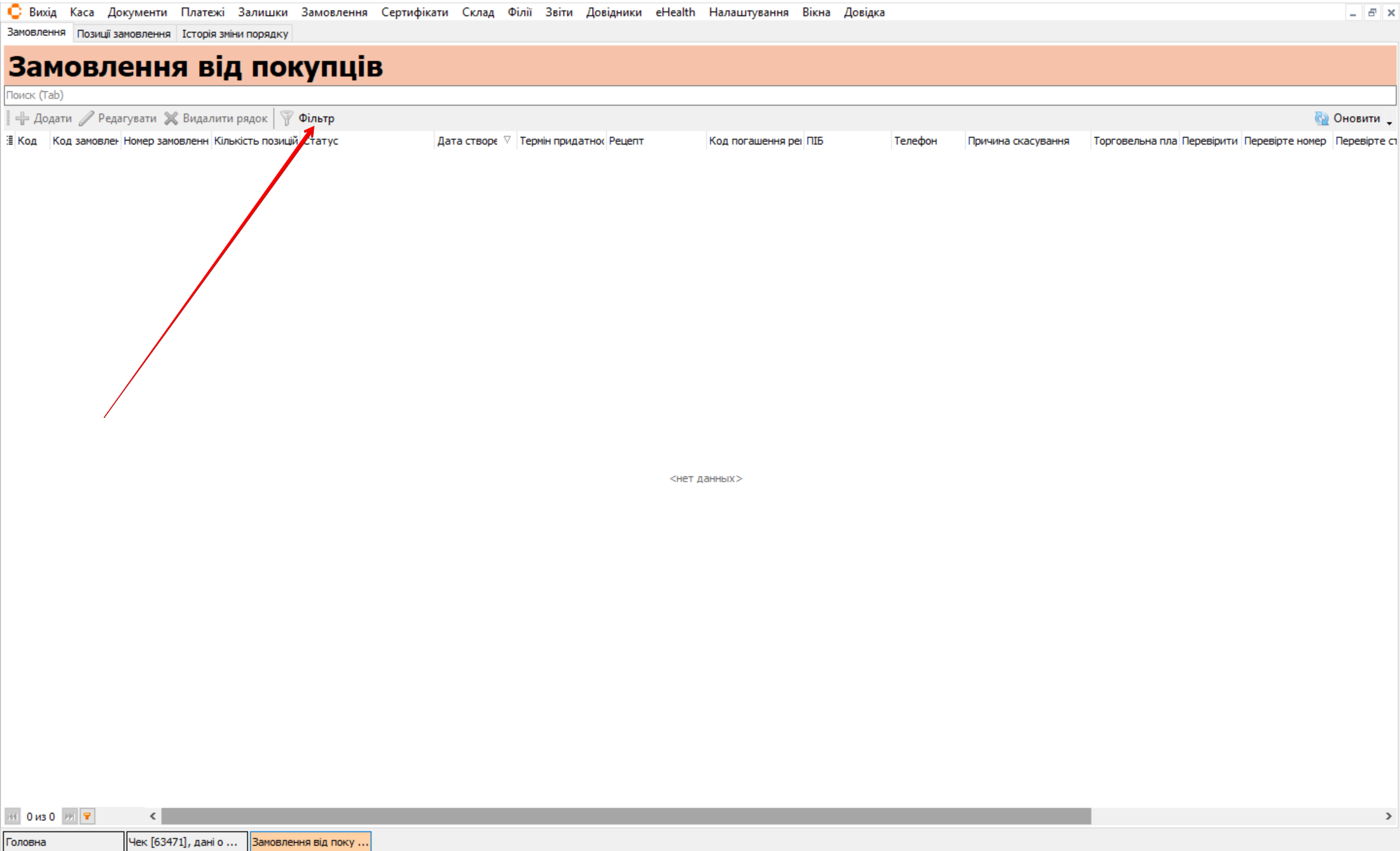
Task: Click the horizontal scrollbar thumb
Action: [626, 816]
